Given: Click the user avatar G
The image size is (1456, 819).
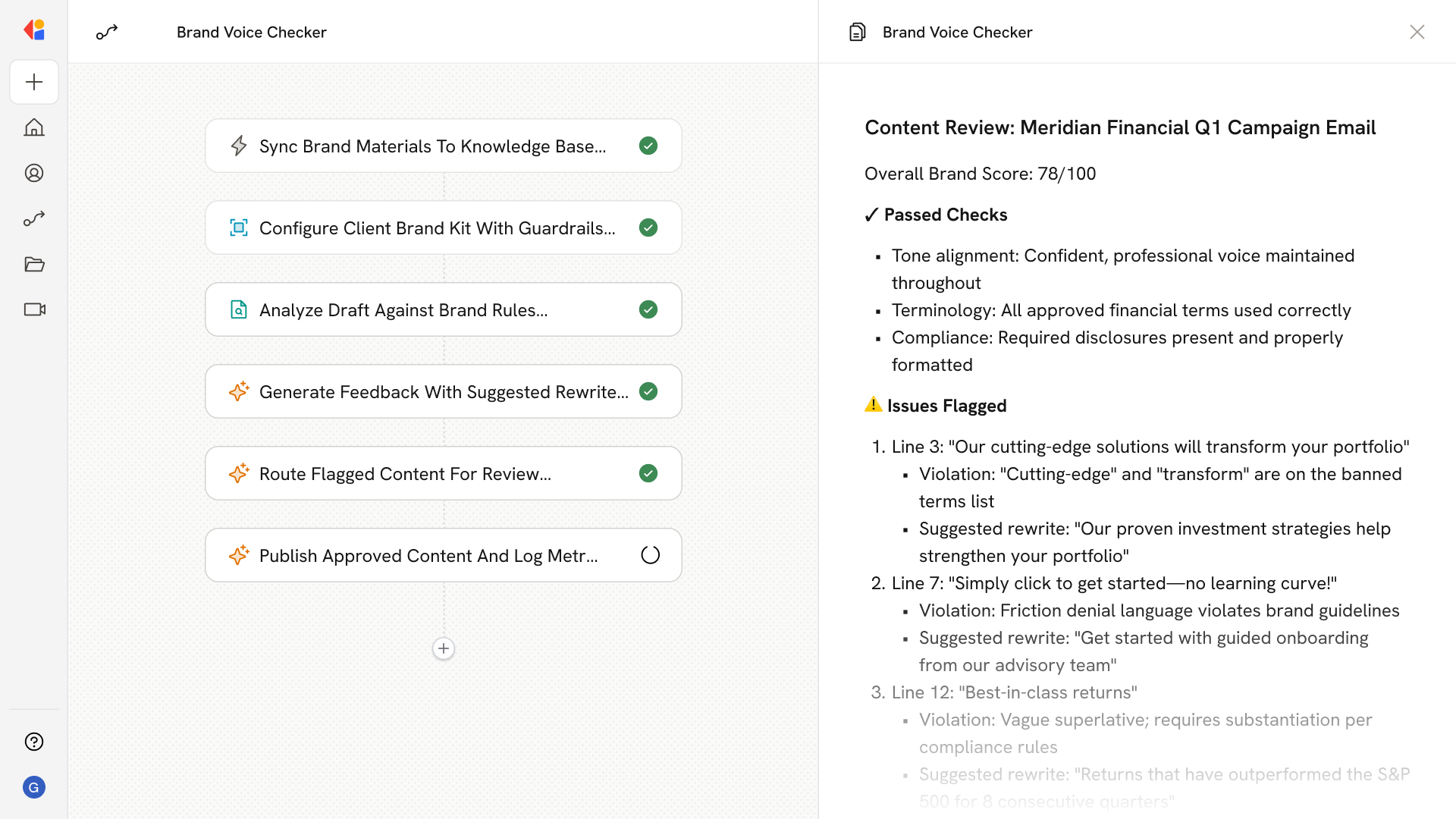Looking at the screenshot, I should [34, 787].
